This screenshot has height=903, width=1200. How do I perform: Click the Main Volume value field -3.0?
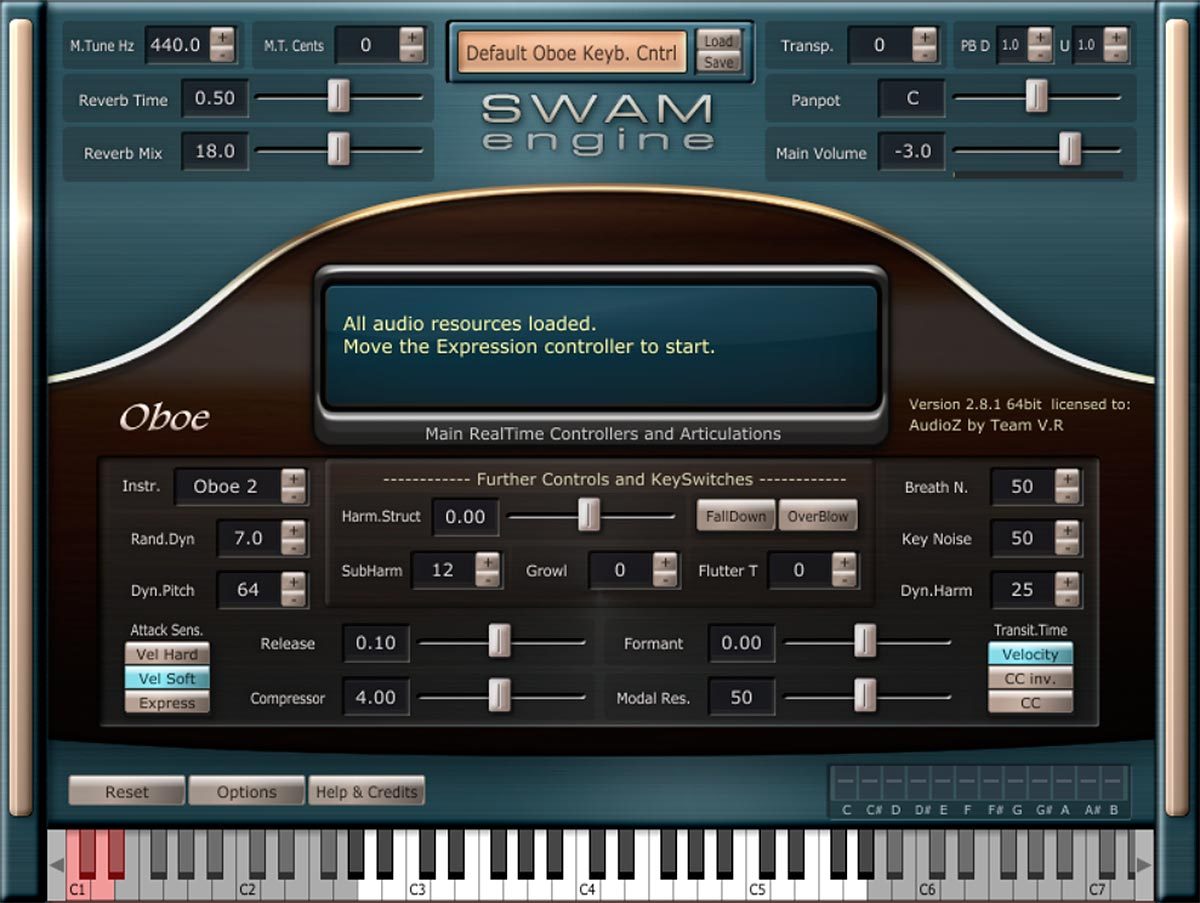pyautogui.click(x=912, y=152)
